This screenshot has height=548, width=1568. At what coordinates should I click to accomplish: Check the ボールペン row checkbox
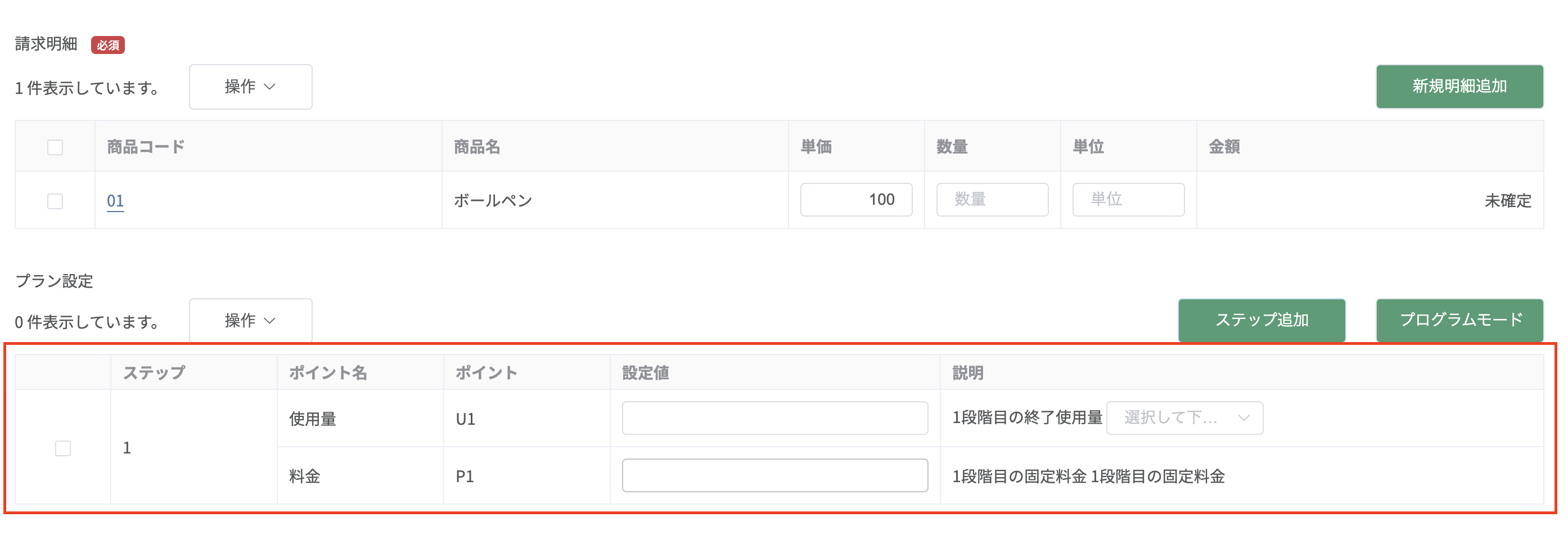tap(55, 201)
